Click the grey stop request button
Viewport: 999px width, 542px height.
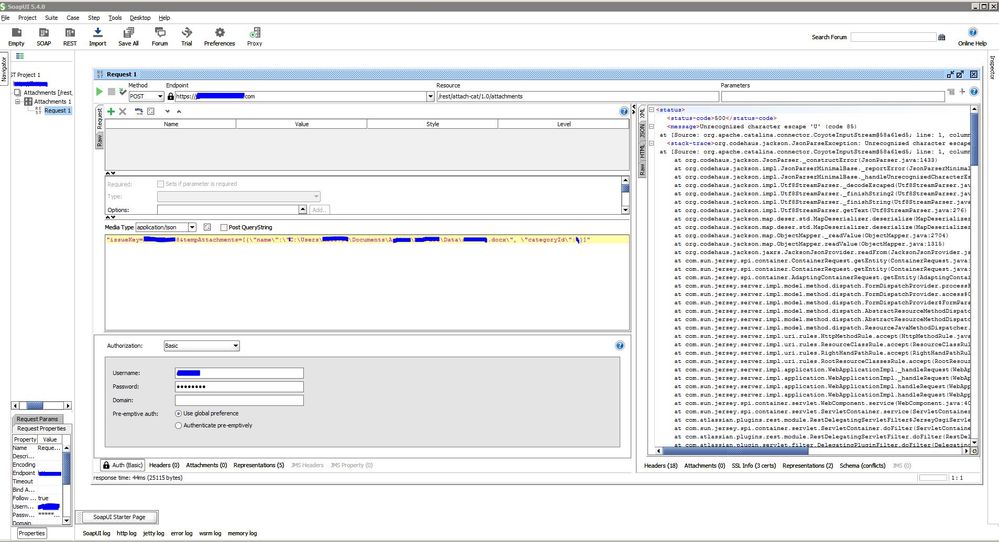click(111, 92)
